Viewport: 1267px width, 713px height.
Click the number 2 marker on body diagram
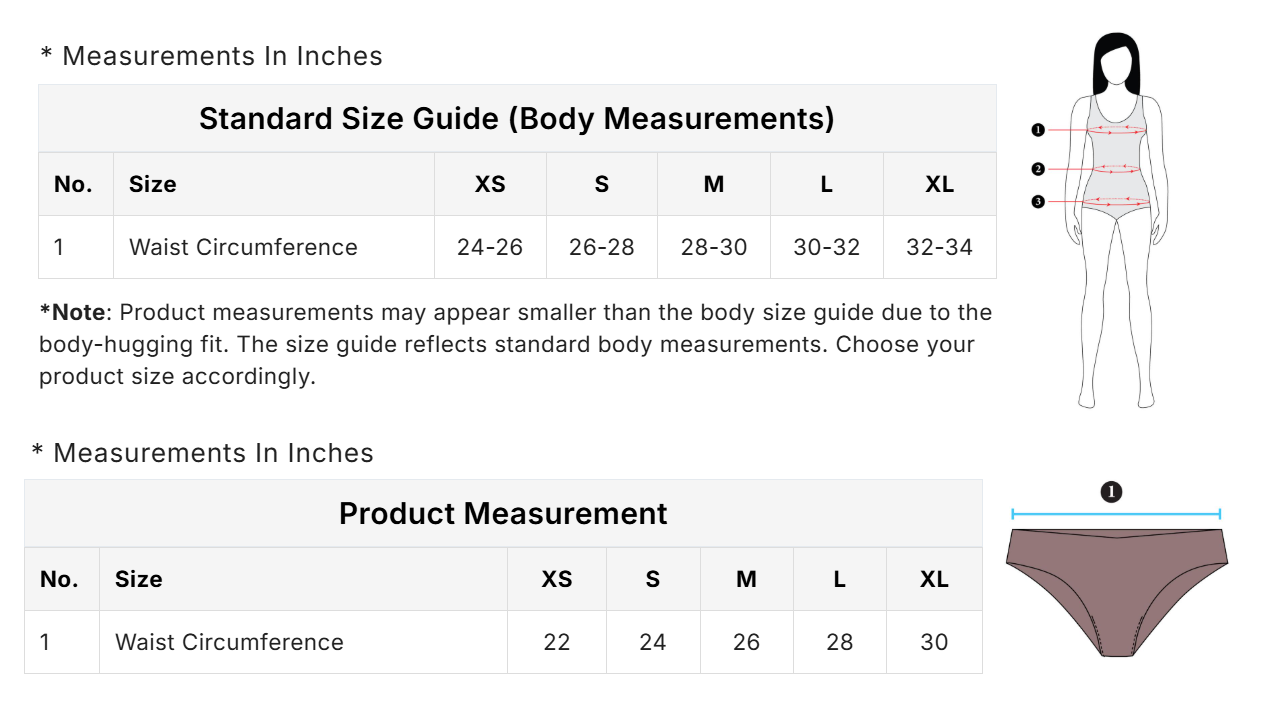pos(1038,169)
